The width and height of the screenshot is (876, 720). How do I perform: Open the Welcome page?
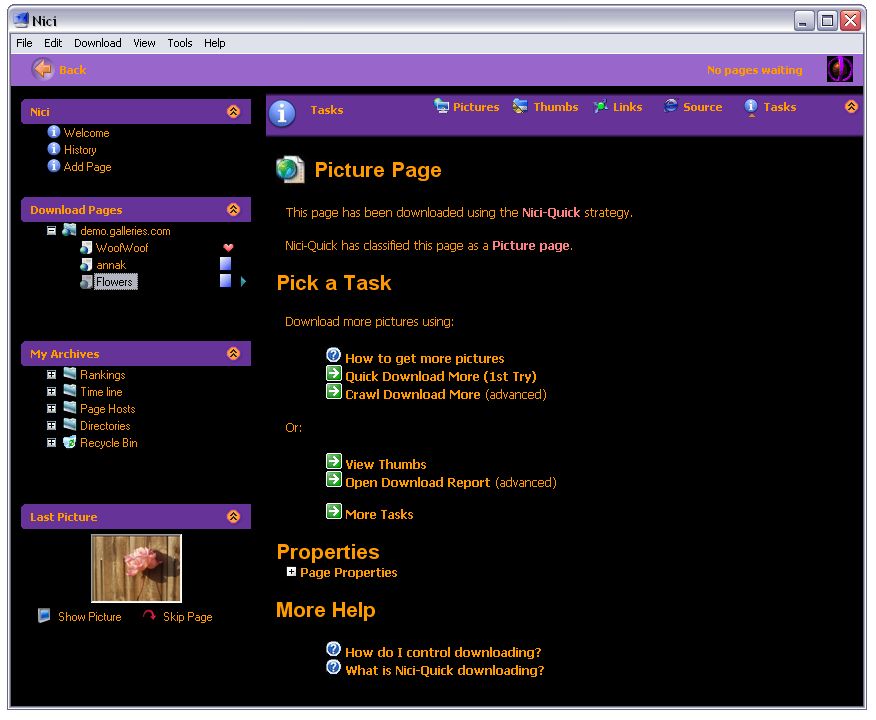[x=87, y=133]
